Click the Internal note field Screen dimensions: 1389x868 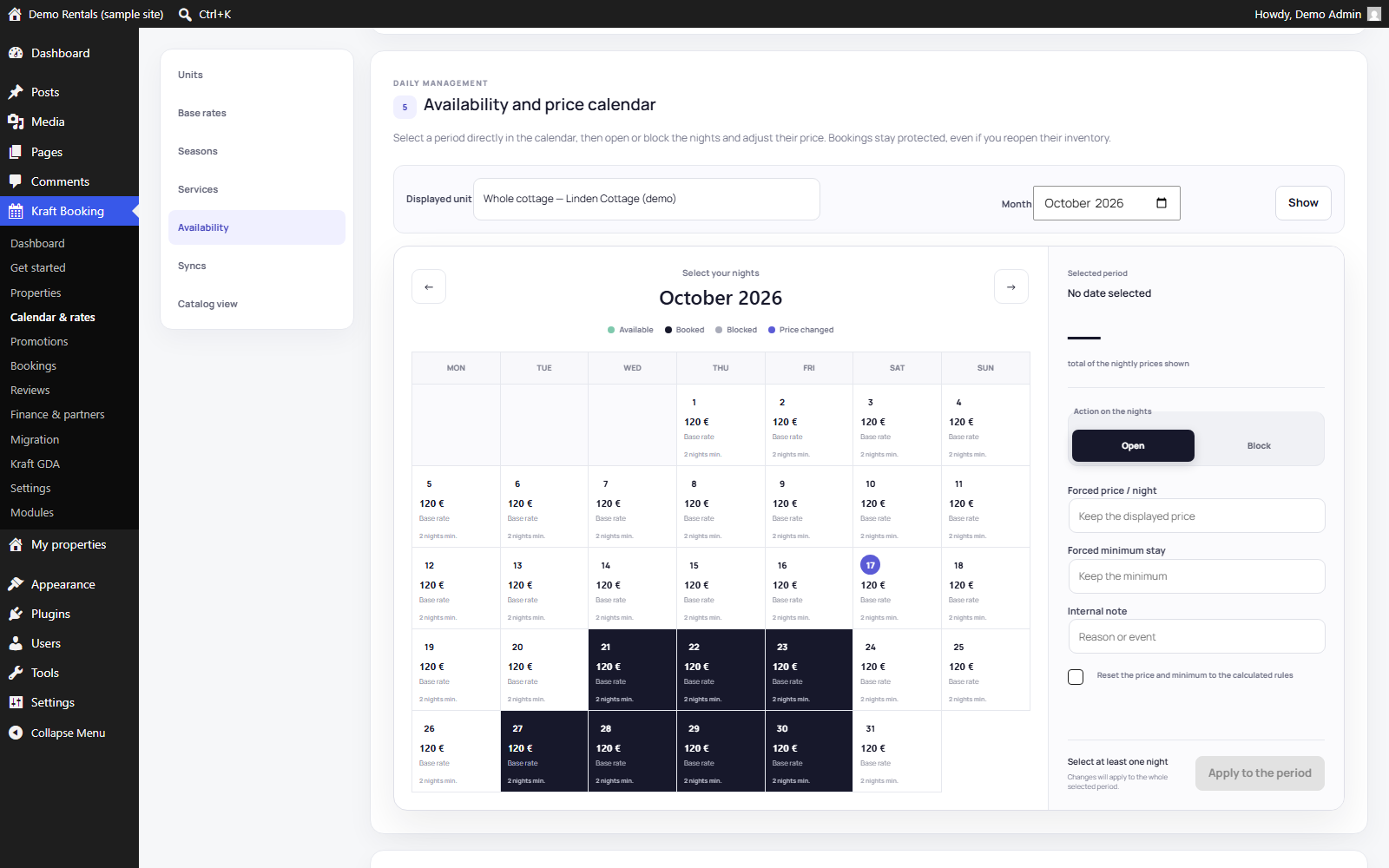click(1196, 636)
